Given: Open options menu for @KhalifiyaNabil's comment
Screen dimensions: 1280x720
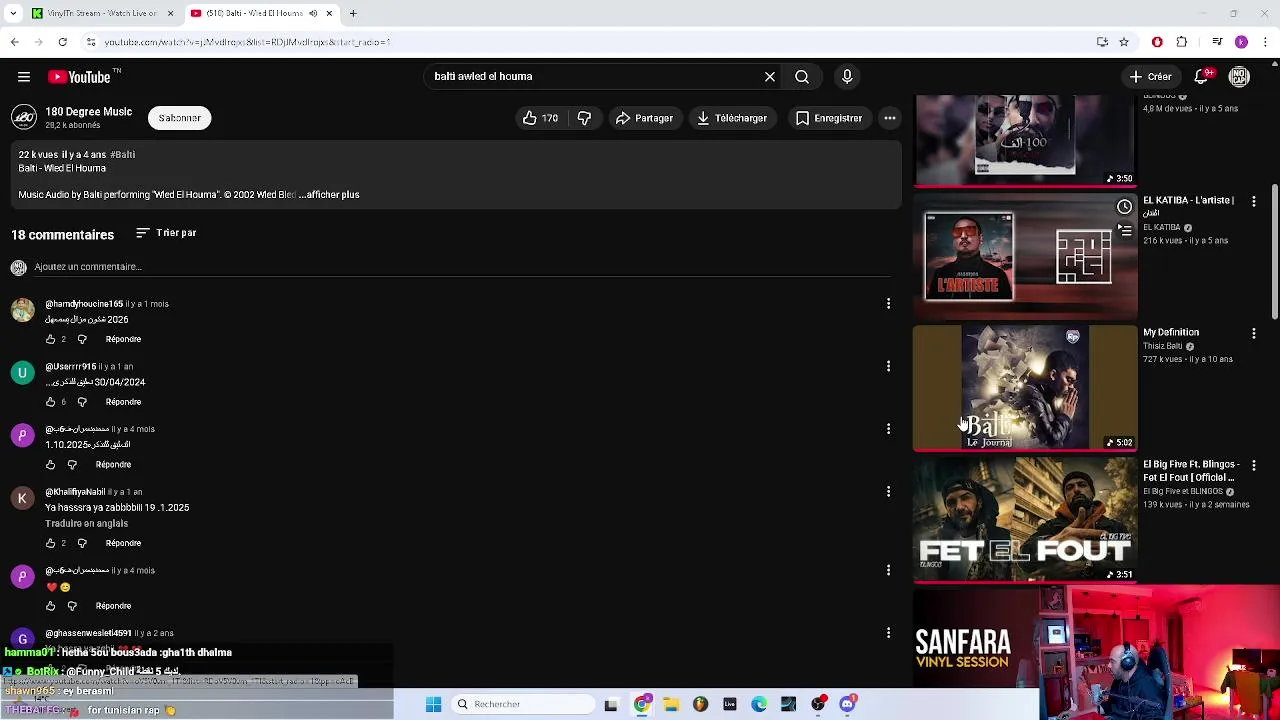Looking at the screenshot, I should 888,492.
